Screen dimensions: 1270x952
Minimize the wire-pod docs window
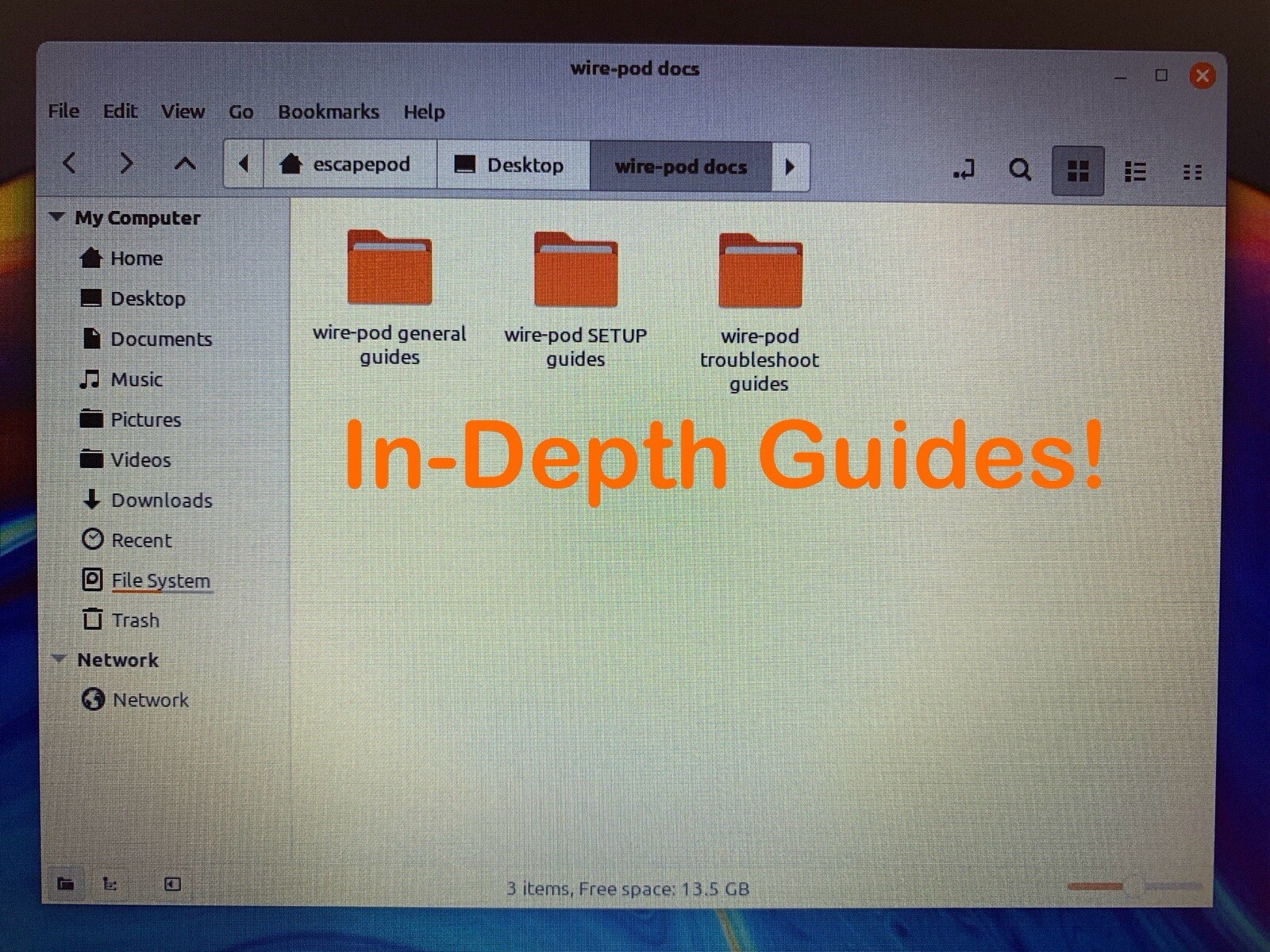coord(1120,77)
